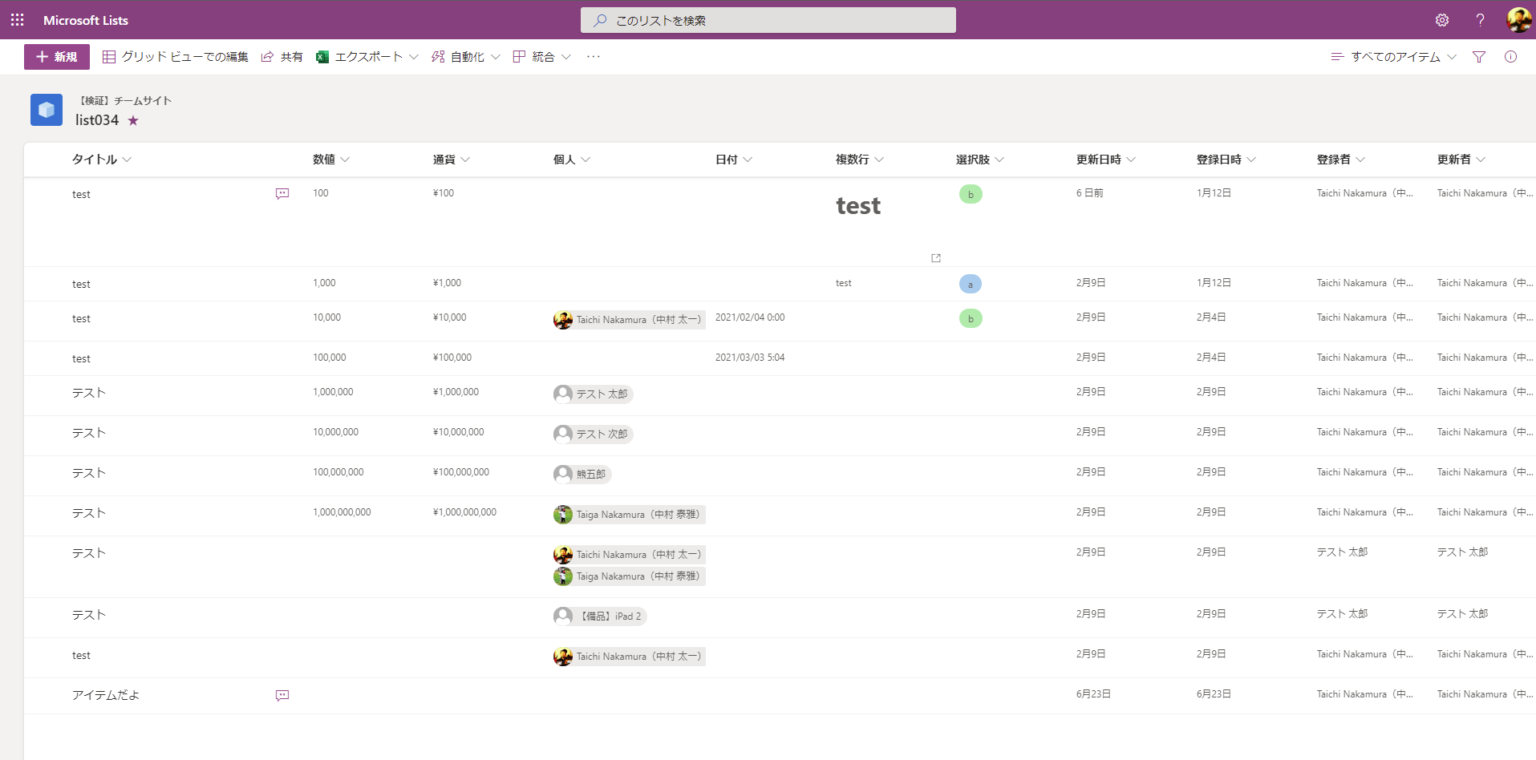Open the app launcher waffle icon
1536x760 pixels.
point(17,20)
